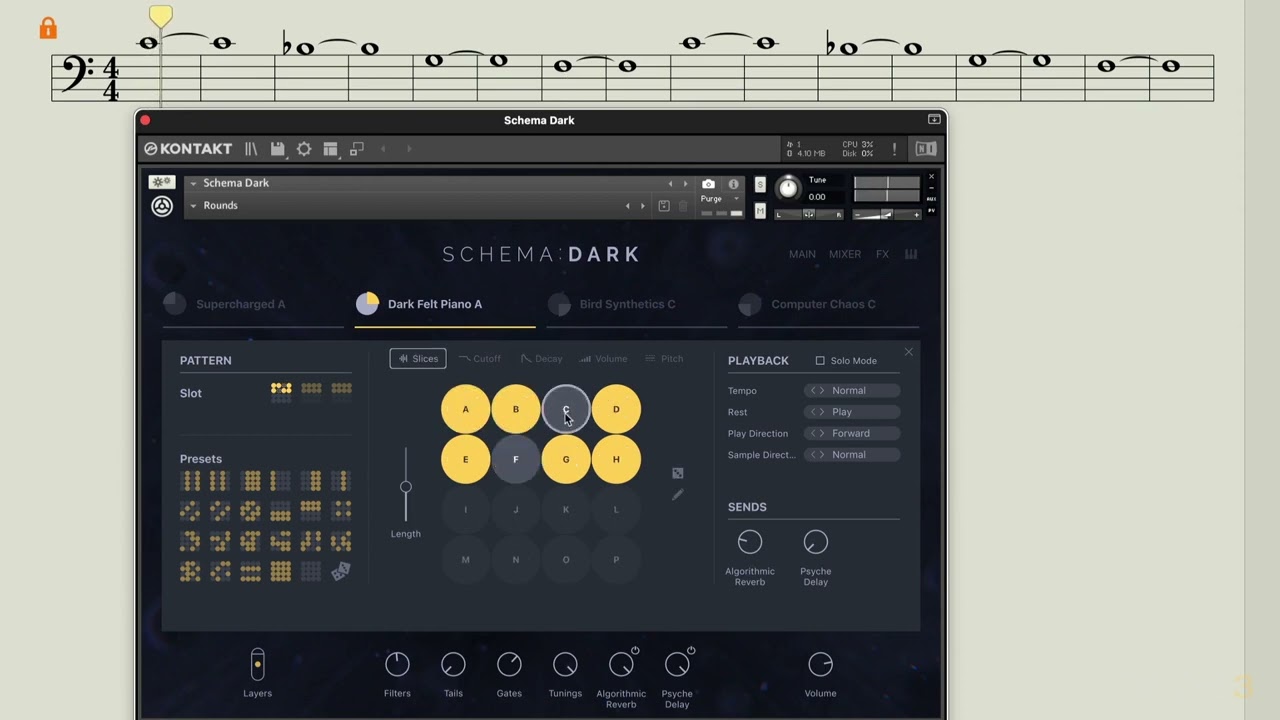Click the exclamation warning icon in Kontakt
The width and height of the screenshot is (1280, 720).
coord(894,149)
